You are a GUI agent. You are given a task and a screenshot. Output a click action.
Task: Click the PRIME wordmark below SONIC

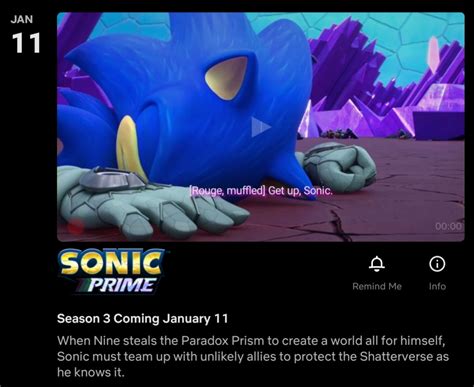[x=121, y=285]
